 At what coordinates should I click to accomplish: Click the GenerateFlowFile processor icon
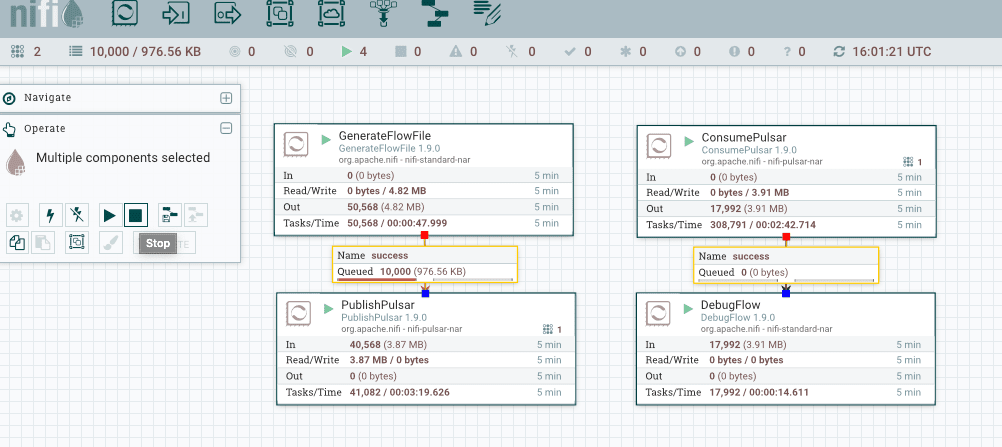pyautogui.click(x=297, y=146)
